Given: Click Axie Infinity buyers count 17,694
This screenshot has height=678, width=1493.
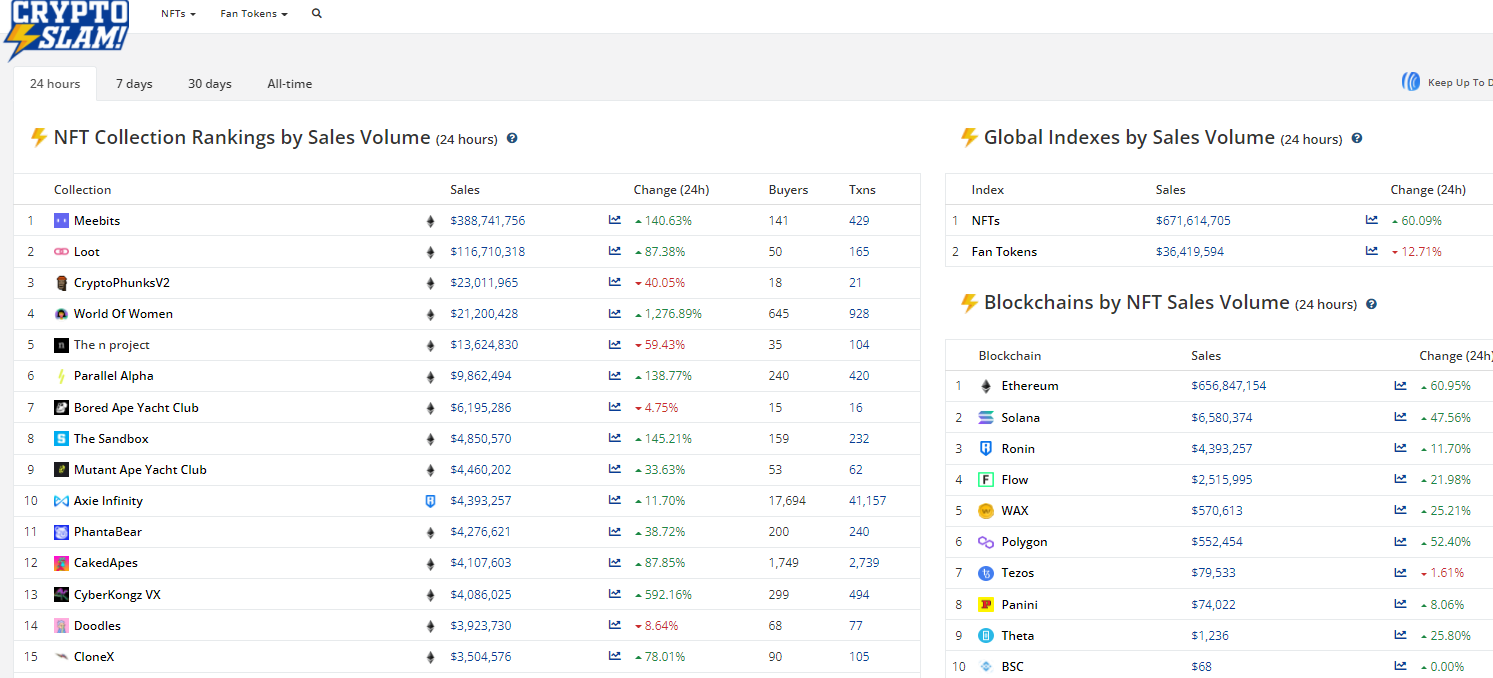Looking at the screenshot, I should tap(788, 501).
